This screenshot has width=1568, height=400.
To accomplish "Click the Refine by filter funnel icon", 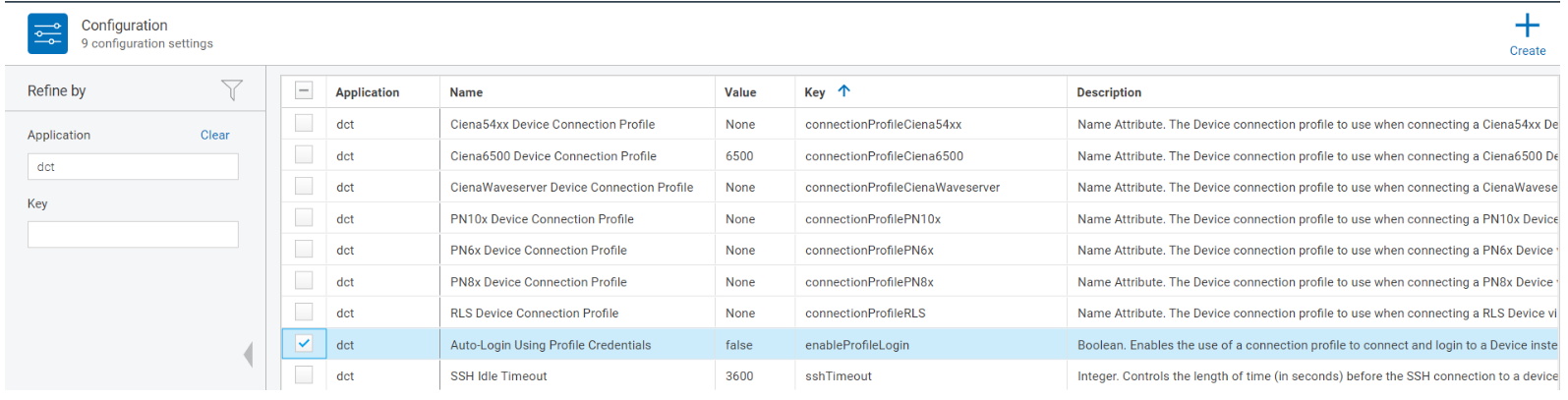I will pos(231,90).
